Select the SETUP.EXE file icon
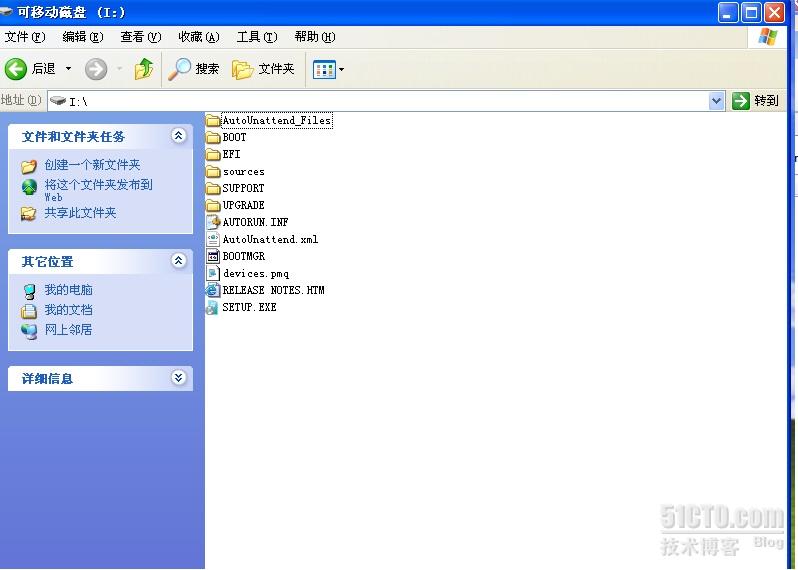This screenshot has height=570, width=798. click(x=213, y=307)
